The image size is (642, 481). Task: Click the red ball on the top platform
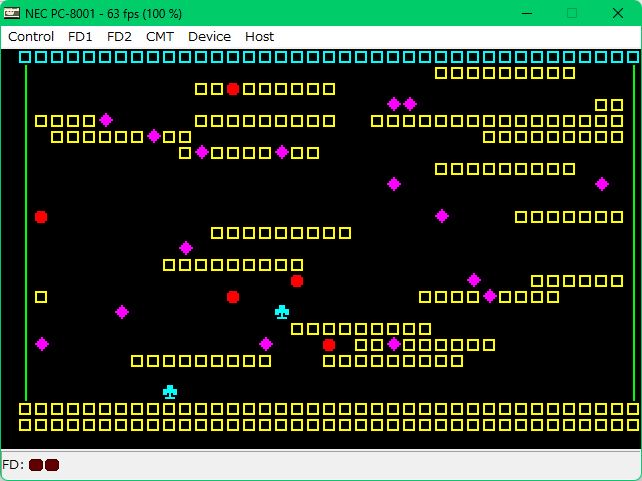click(x=233, y=89)
